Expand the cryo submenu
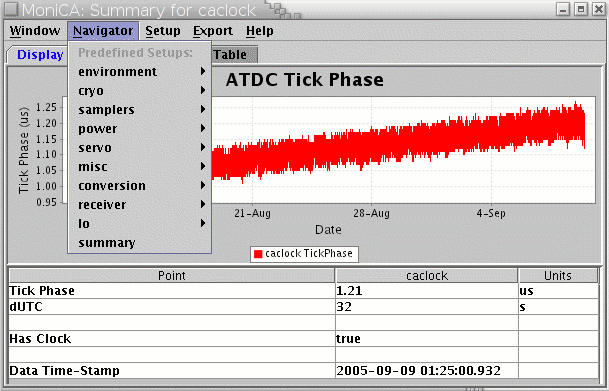The height and width of the screenshot is (391, 609). 139,90
